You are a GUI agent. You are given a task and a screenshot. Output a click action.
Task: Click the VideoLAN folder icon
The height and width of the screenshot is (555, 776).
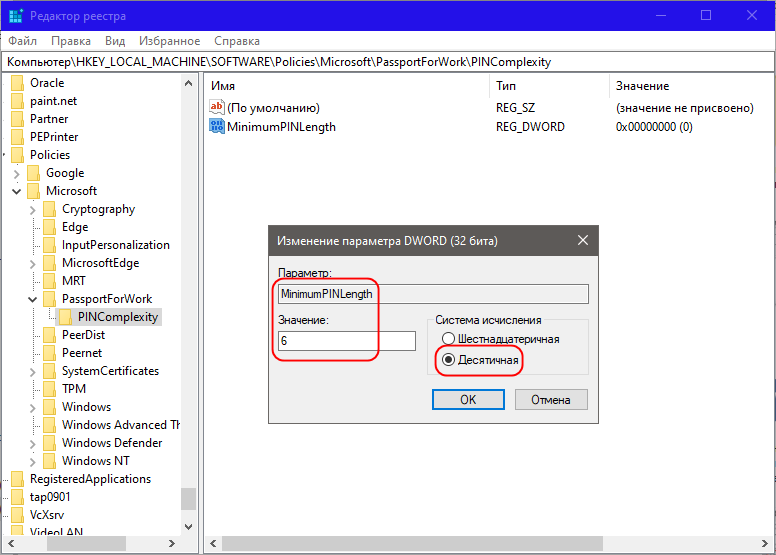pyautogui.click(x=18, y=533)
